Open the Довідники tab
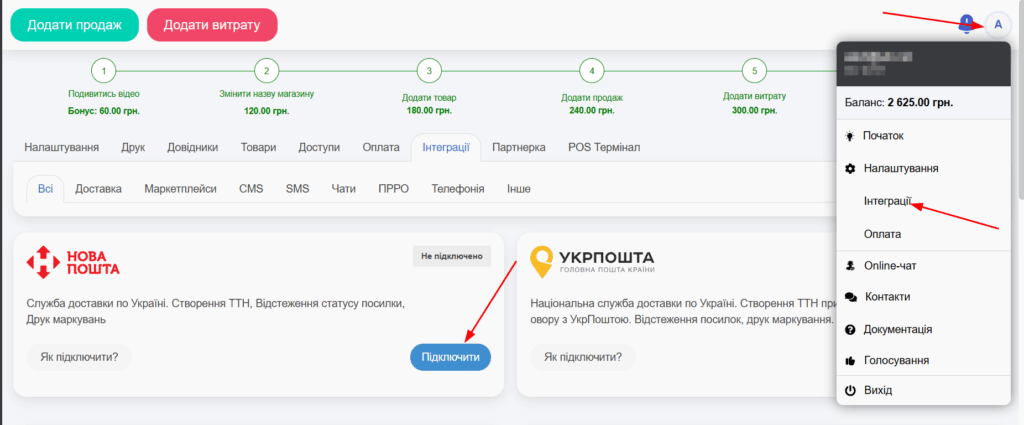1024x425 pixels. [192, 148]
